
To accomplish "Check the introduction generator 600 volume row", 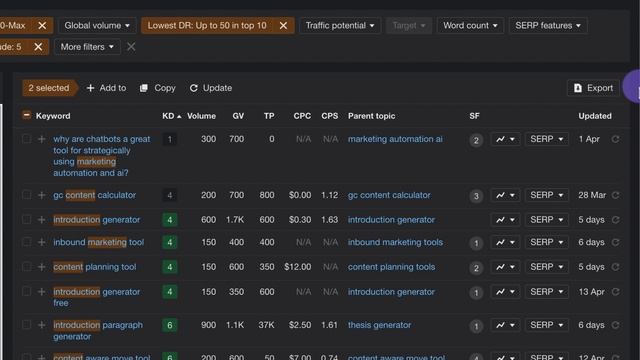I will click(27, 220).
